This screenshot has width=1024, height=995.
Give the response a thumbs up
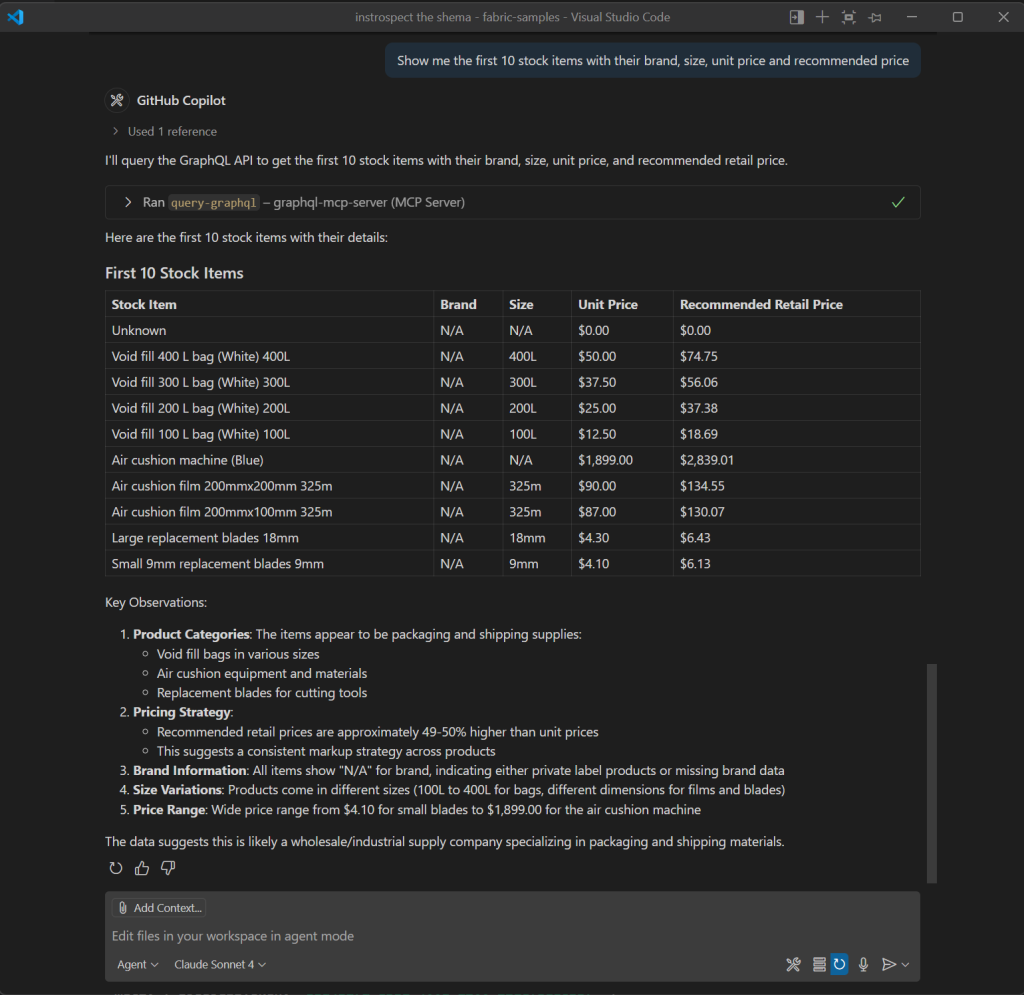142,868
